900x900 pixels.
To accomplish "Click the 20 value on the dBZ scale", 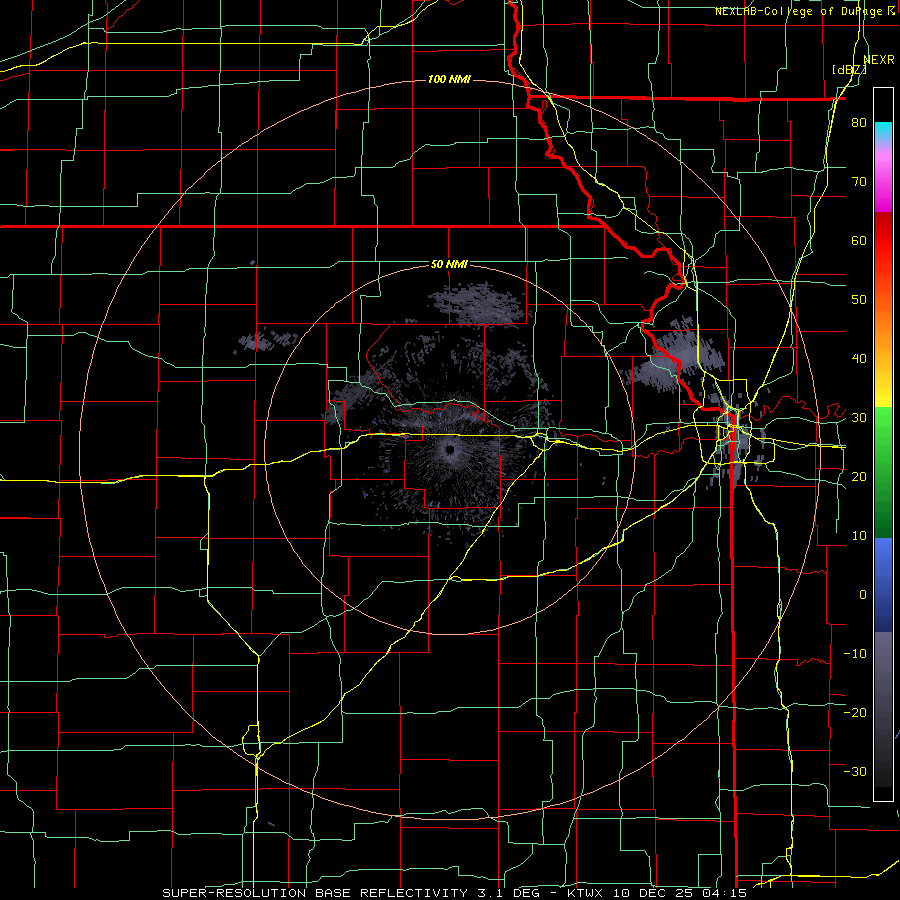I will 859,476.
